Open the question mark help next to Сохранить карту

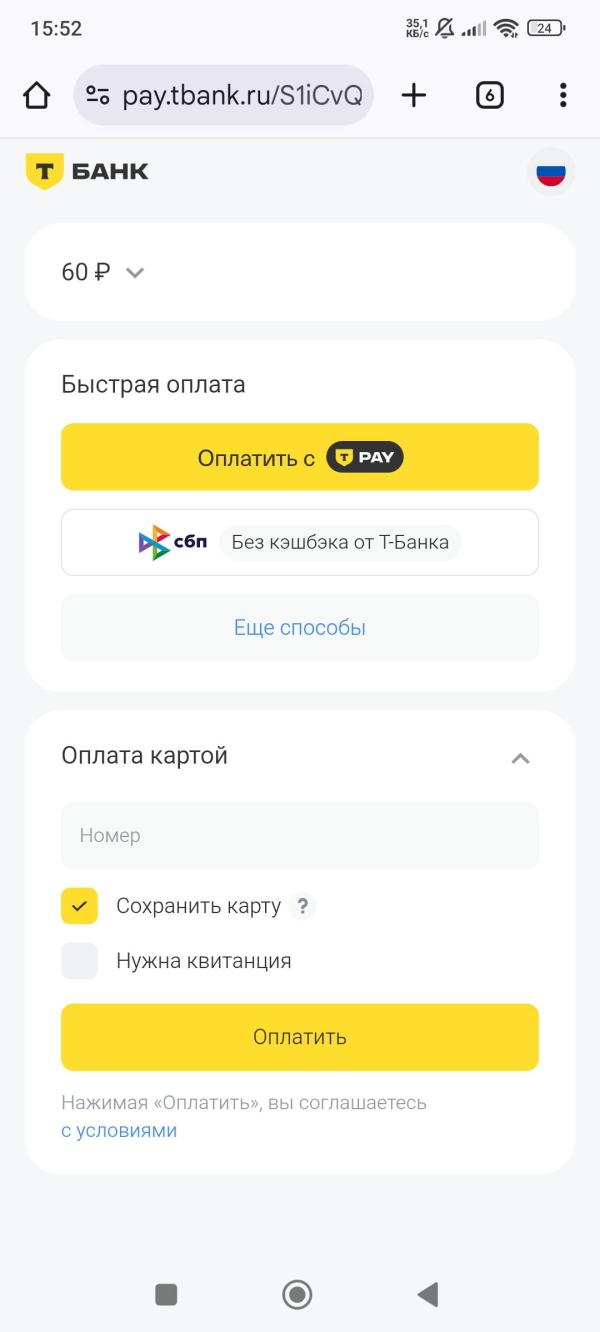(x=303, y=906)
